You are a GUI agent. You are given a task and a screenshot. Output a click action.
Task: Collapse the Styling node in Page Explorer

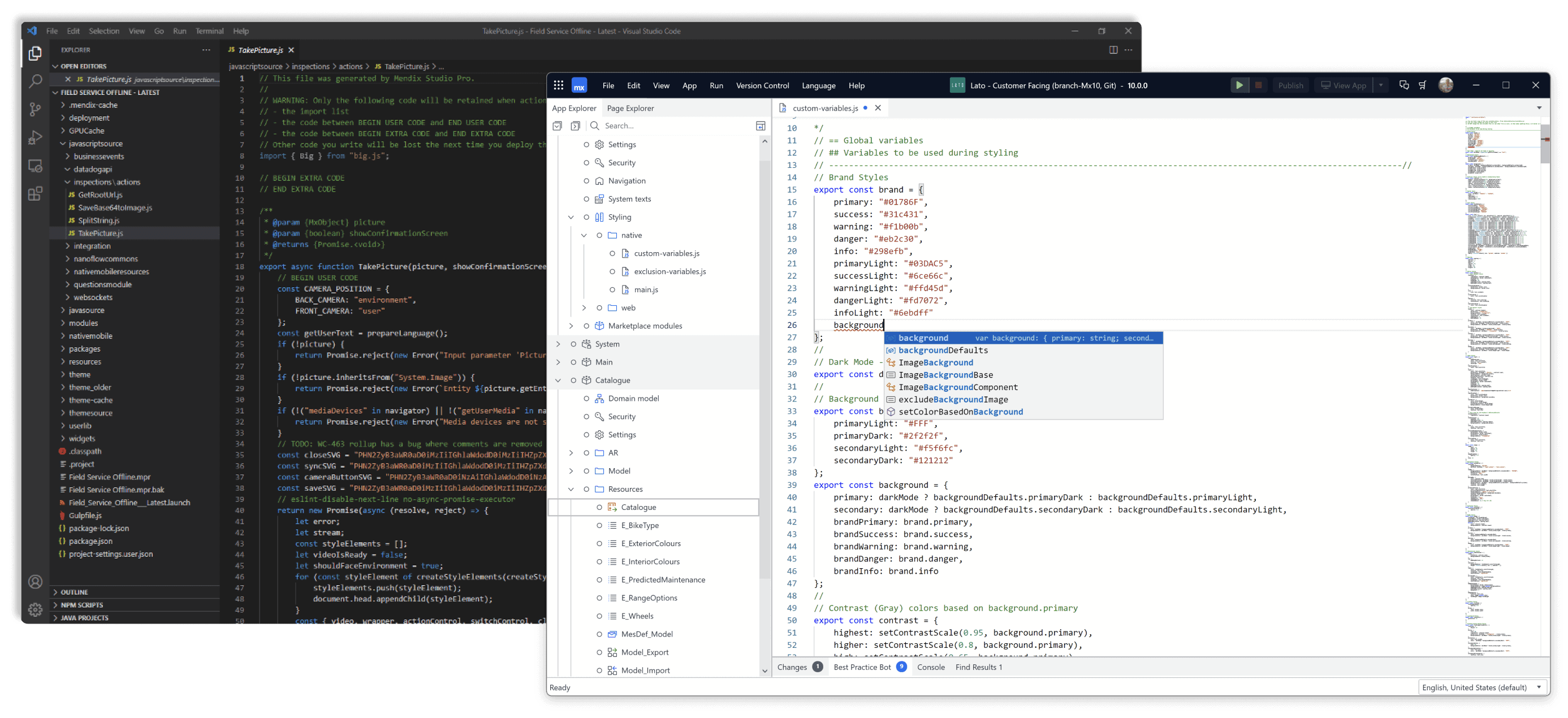click(x=571, y=217)
